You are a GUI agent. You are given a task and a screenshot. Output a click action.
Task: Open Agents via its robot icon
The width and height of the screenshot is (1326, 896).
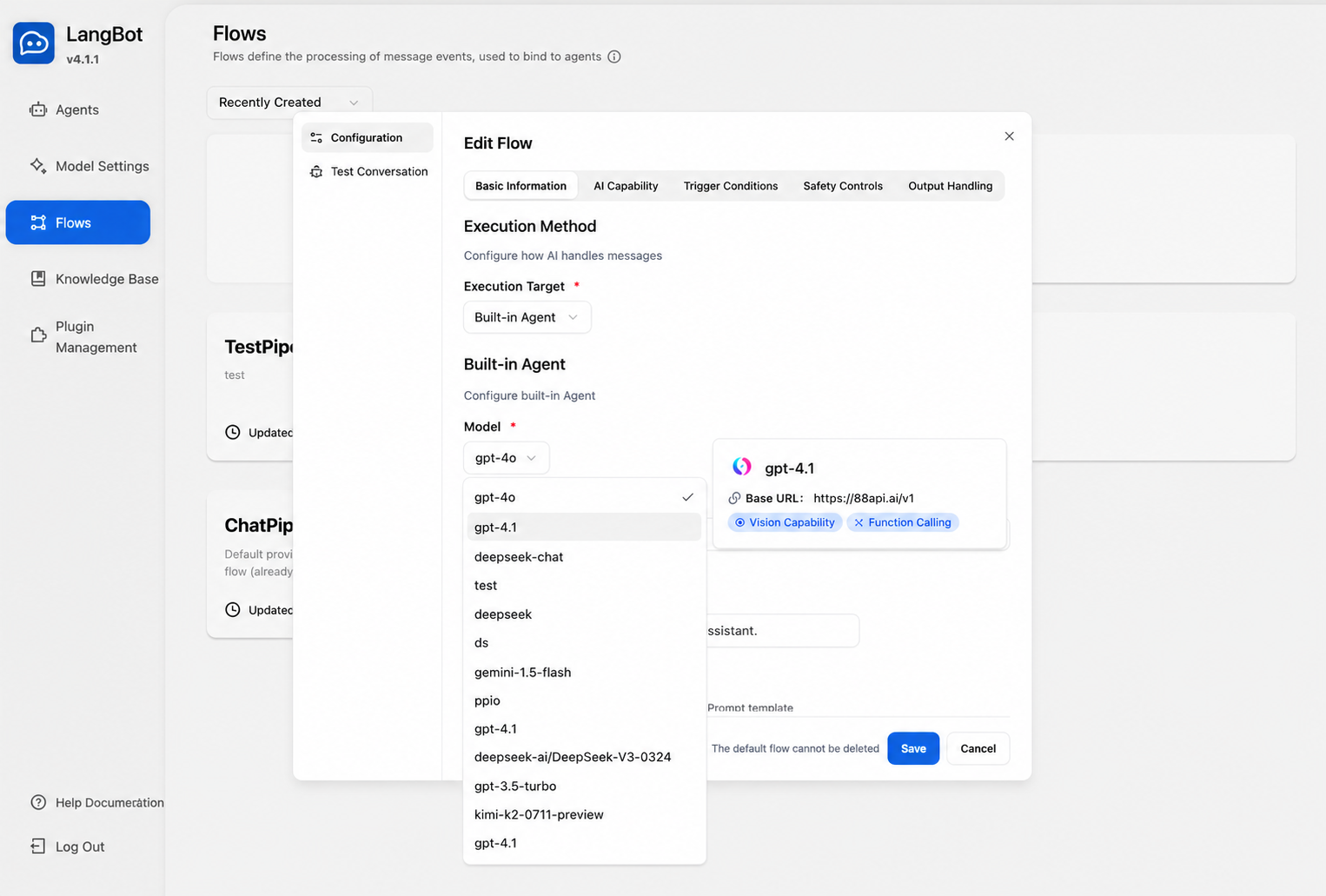coord(38,110)
